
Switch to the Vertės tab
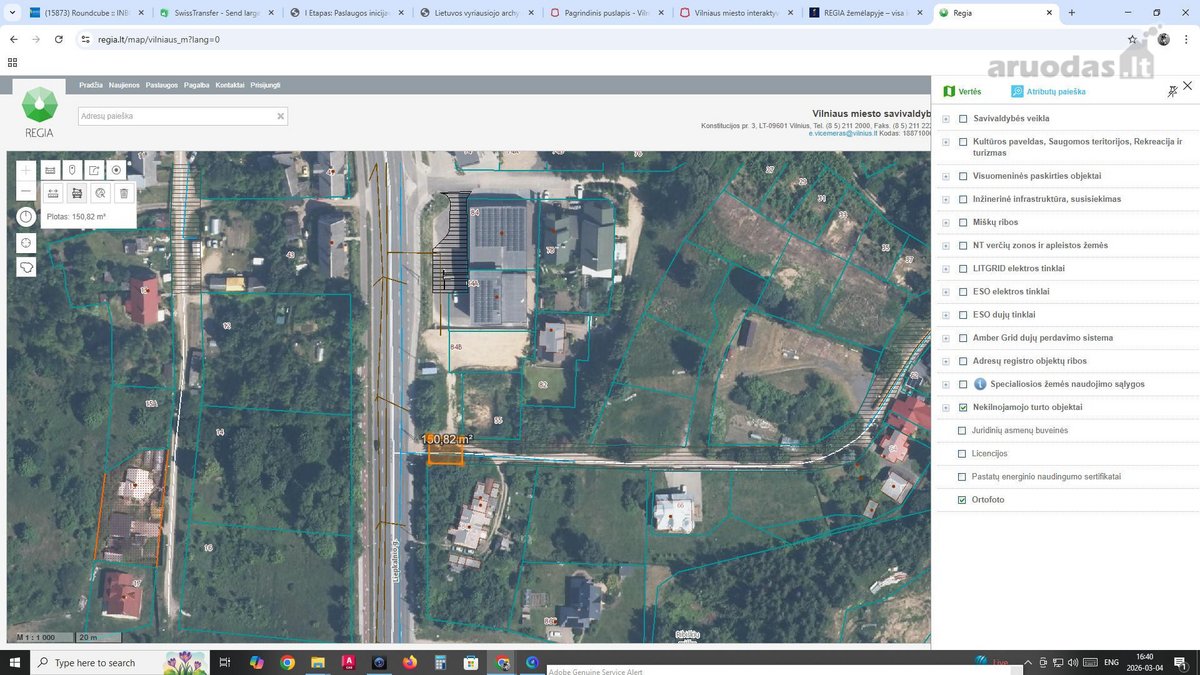(962, 91)
